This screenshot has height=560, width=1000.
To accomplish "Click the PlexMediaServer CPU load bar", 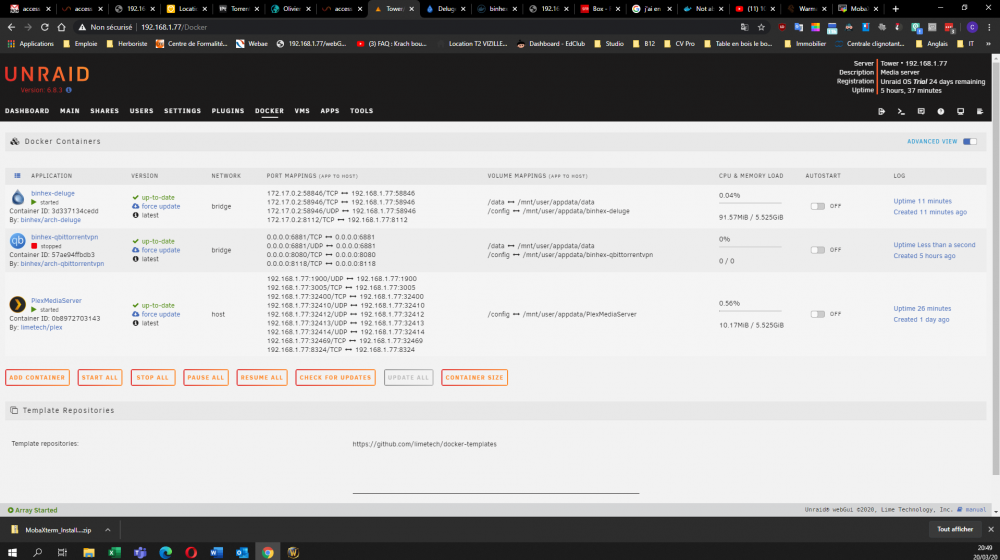I will [750, 311].
